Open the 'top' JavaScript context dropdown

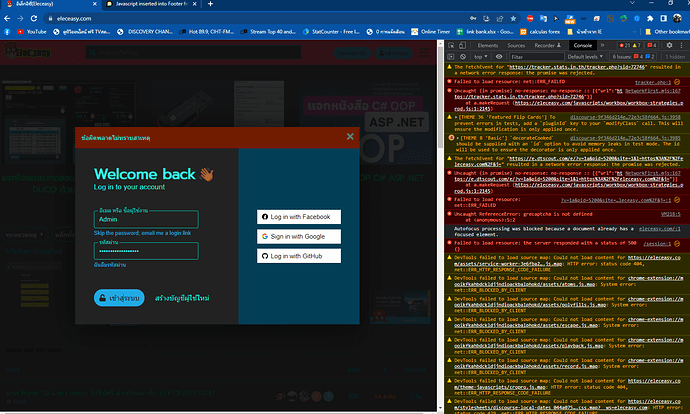click(481, 57)
